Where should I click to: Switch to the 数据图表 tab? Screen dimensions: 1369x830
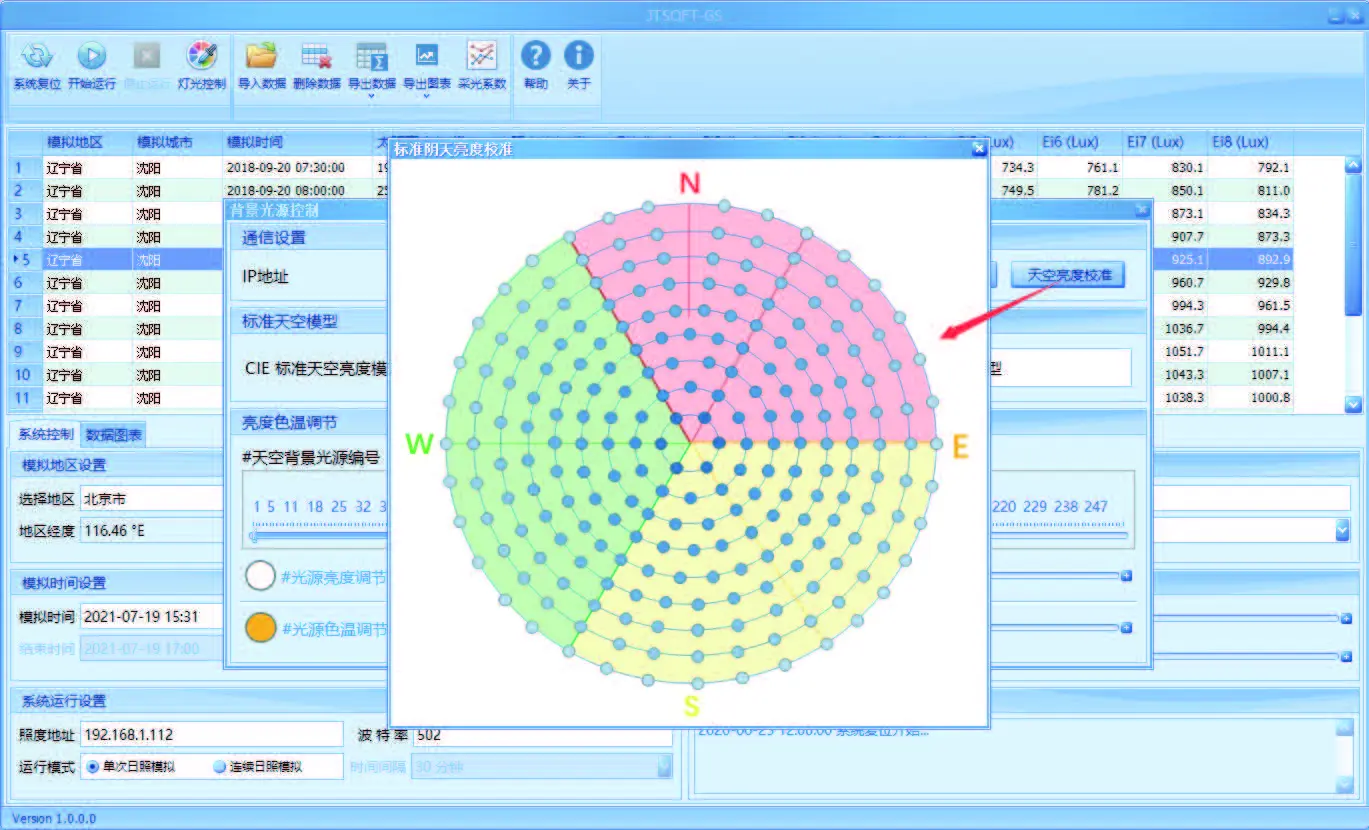click(x=114, y=435)
